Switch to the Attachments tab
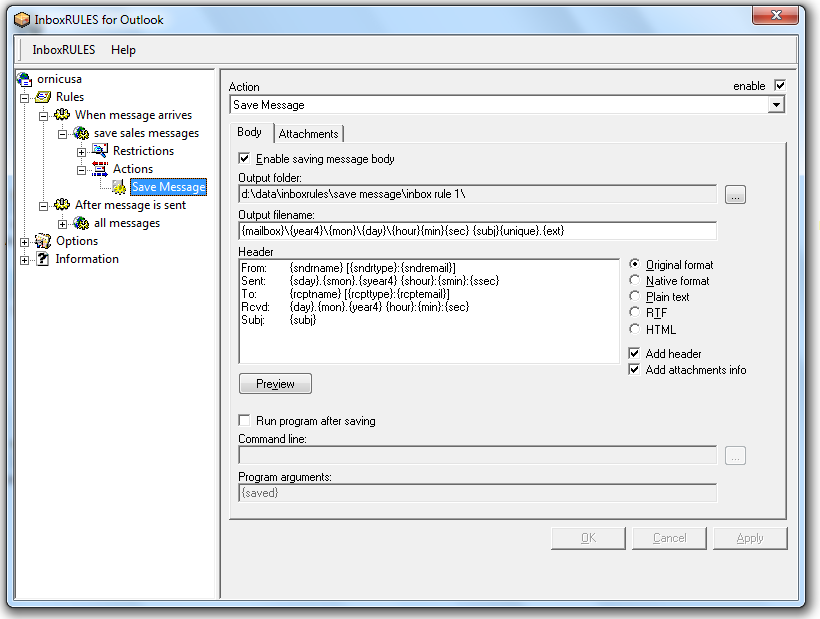 pyautogui.click(x=309, y=134)
